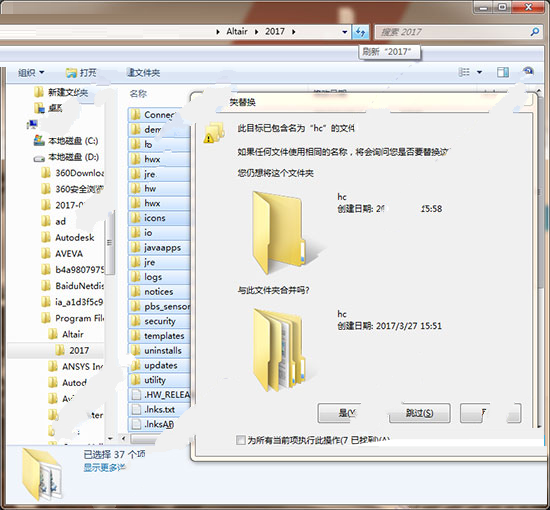
Task: Click the .HW_RELEA file icon
Action: 136,395
